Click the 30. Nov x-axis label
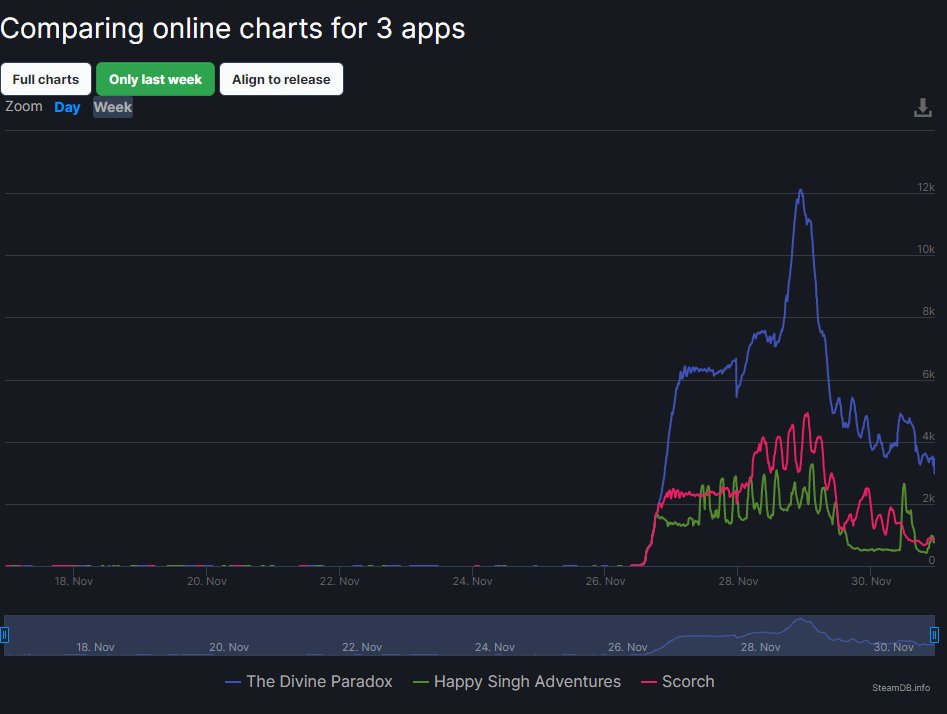Screen dimensions: 947x714 coord(871,581)
